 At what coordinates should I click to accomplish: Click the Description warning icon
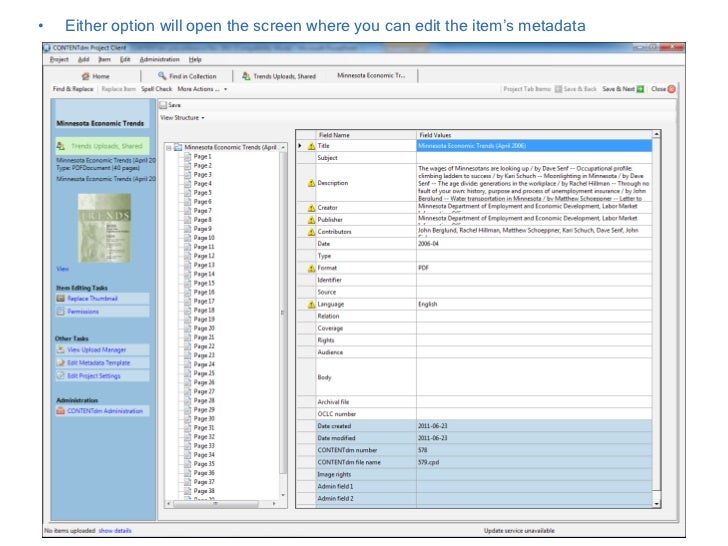pyautogui.click(x=312, y=183)
